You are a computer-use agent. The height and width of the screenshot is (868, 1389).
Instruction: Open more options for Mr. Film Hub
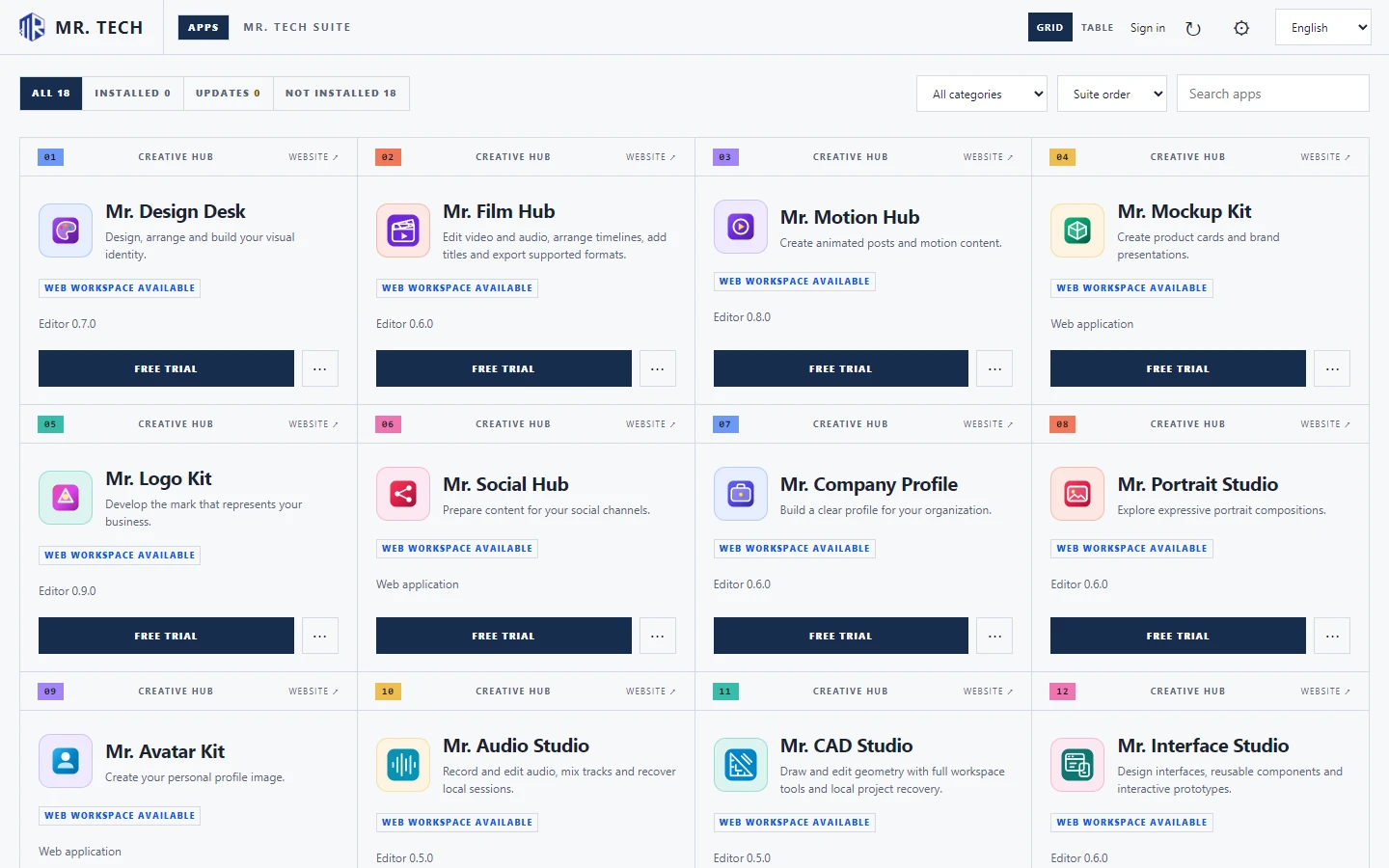(x=658, y=368)
